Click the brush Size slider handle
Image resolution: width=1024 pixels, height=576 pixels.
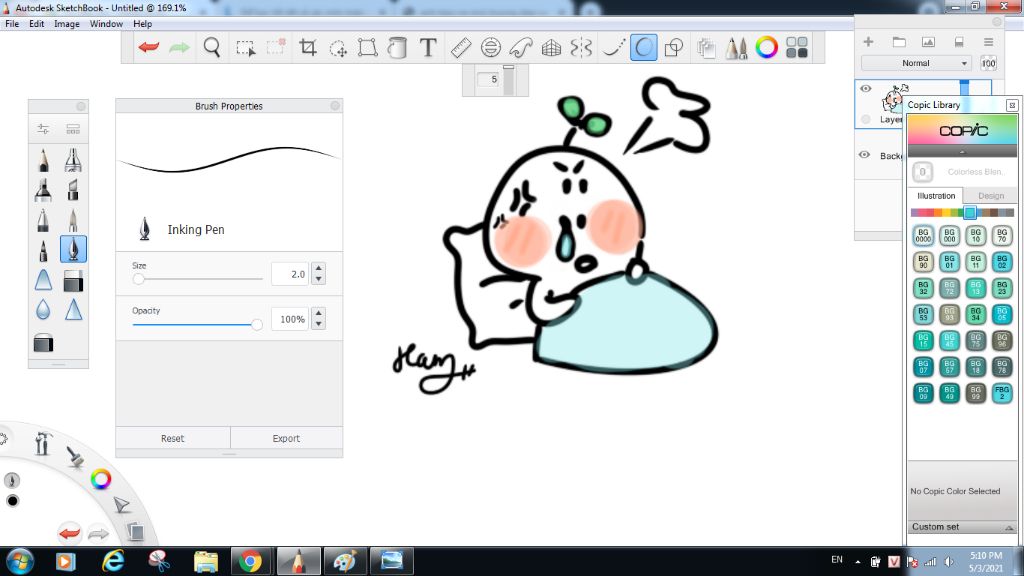tap(138, 279)
